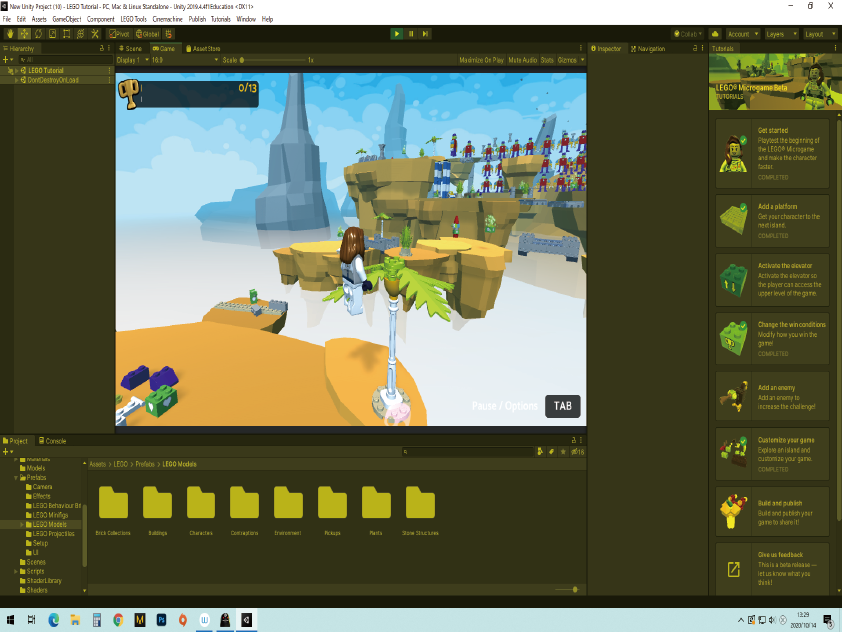Viewport: 842px width, 633px height.
Task: Select the Rect transform tool
Action: point(67,34)
